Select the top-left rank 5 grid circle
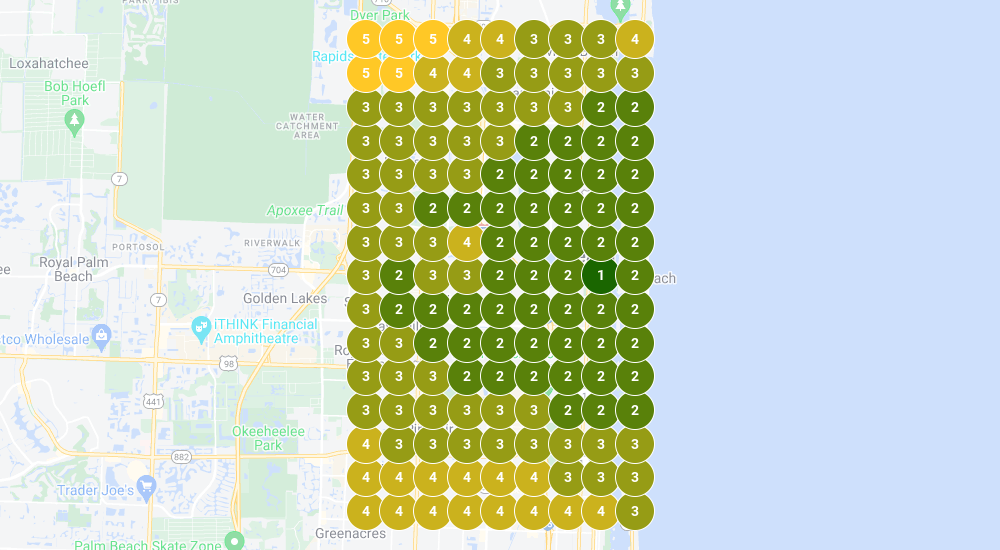 pos(365,39)
